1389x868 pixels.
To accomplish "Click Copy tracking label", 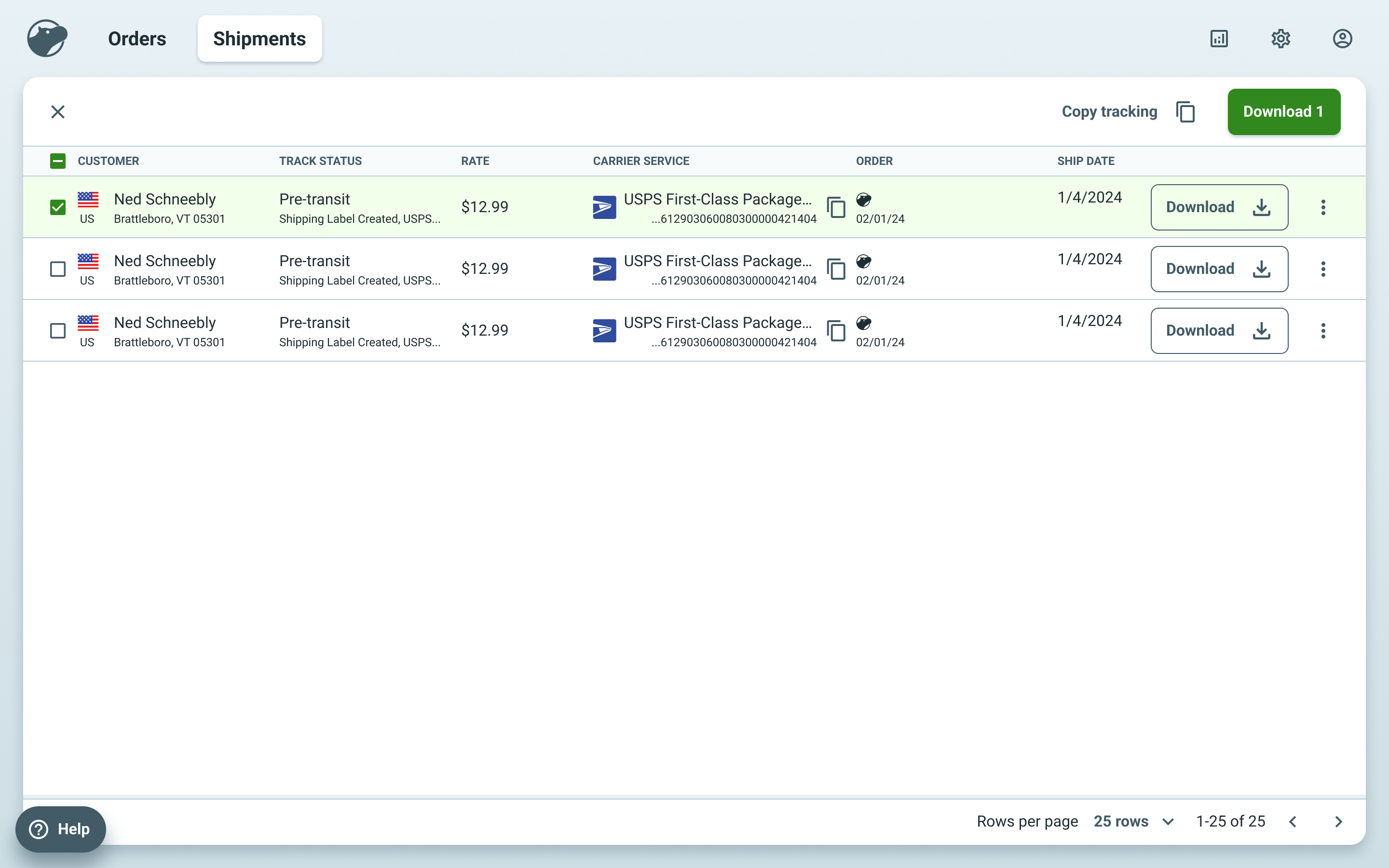I will [1109, 111].
